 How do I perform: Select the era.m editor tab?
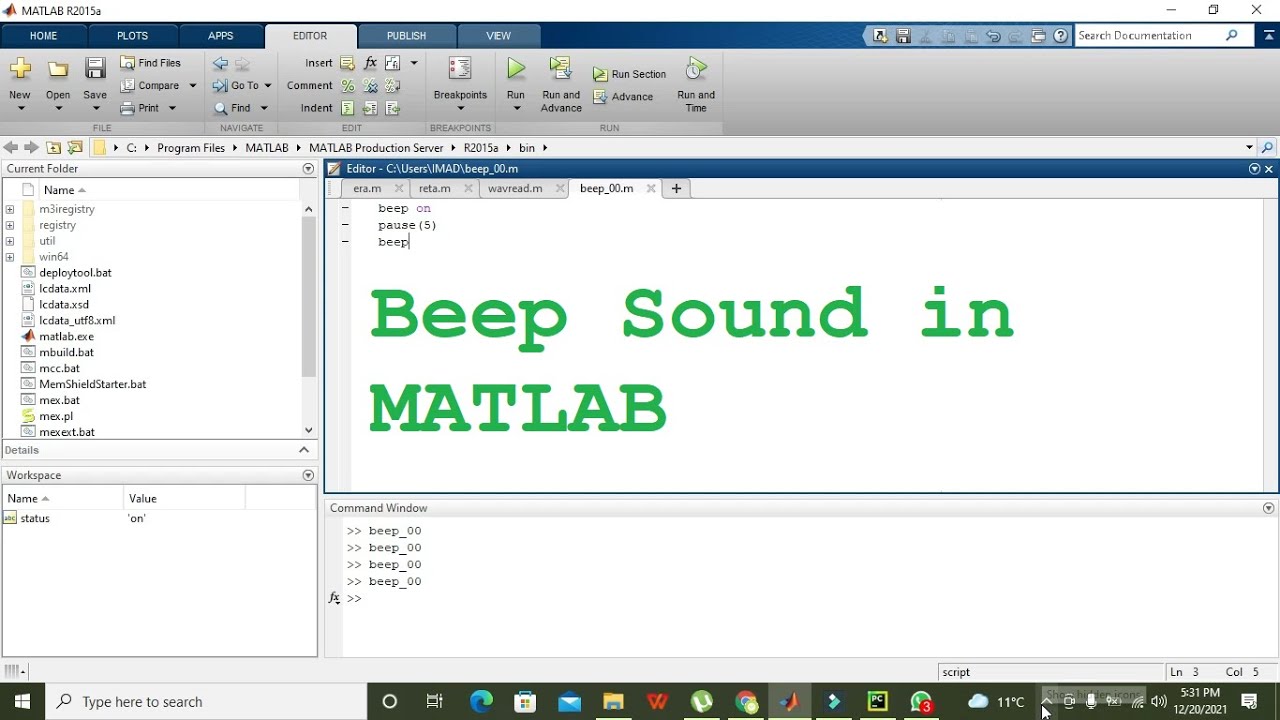367,188
